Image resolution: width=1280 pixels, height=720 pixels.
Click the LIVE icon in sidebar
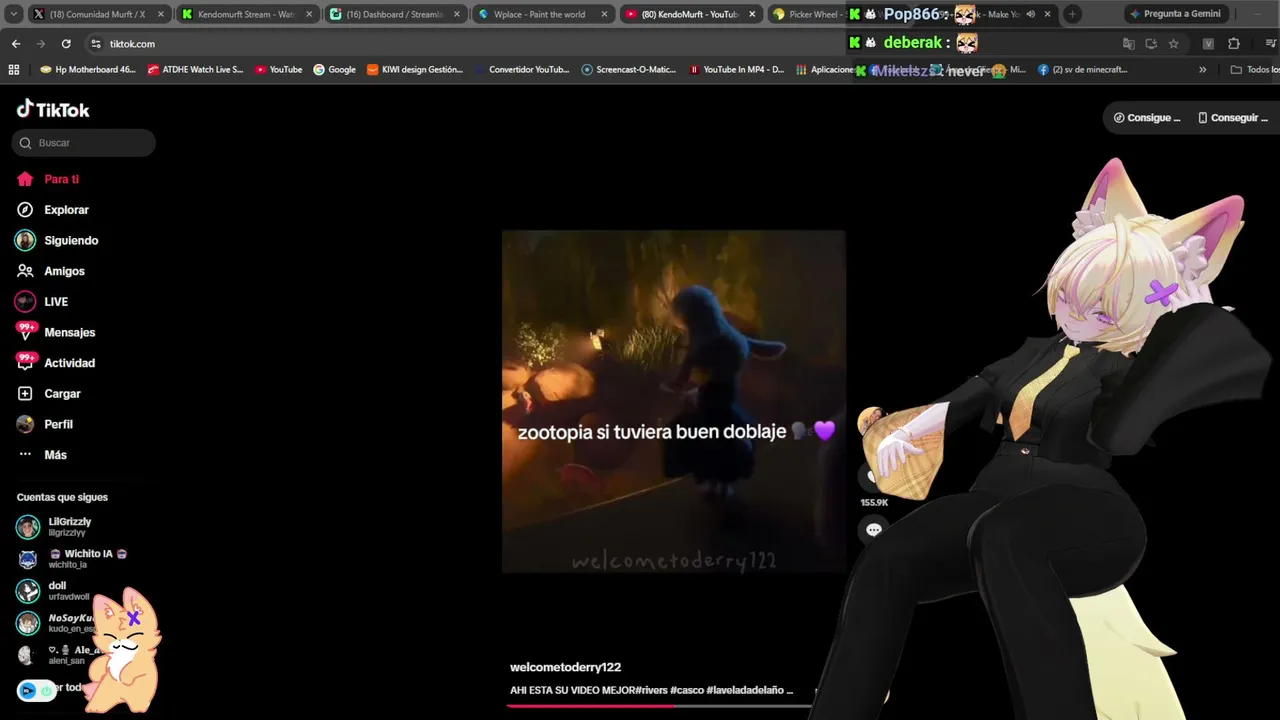pyautogui.click(x=25, y=302)
